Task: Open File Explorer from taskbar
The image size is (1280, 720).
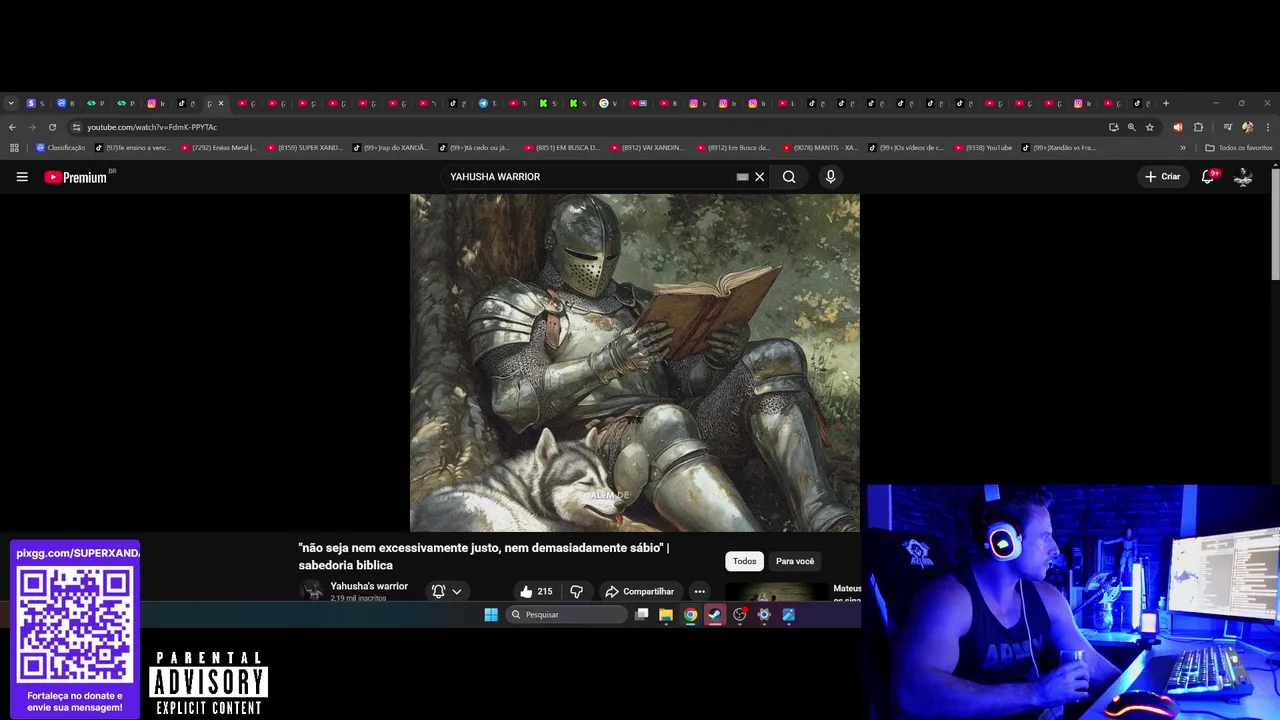Action: pyautogui.click(x=666, y=615)
